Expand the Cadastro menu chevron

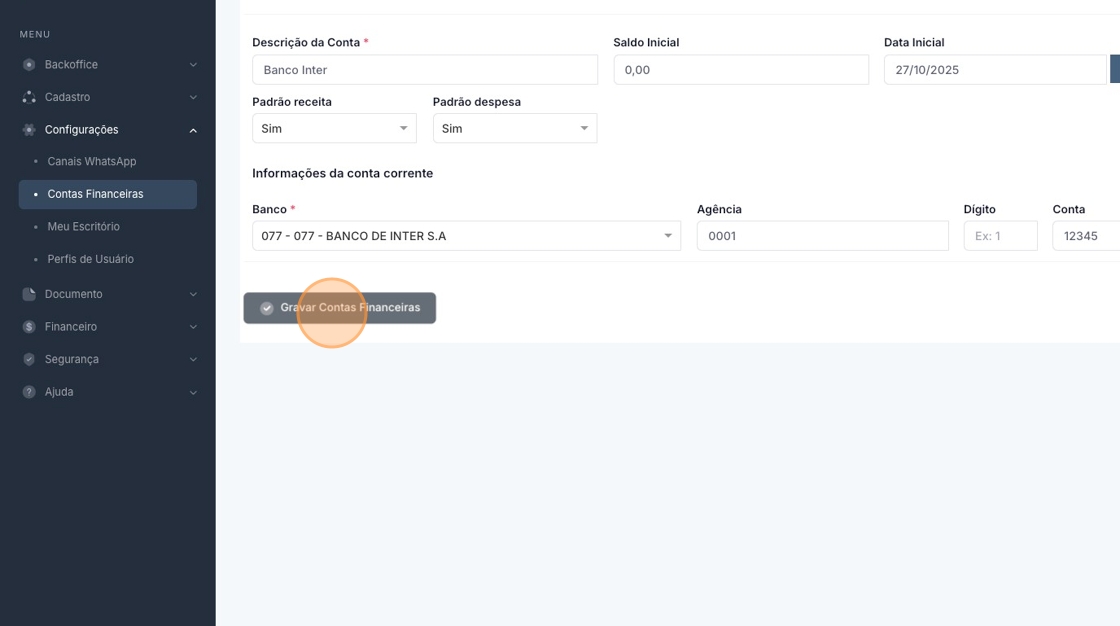pyautogui.click(x=193, y=97)
